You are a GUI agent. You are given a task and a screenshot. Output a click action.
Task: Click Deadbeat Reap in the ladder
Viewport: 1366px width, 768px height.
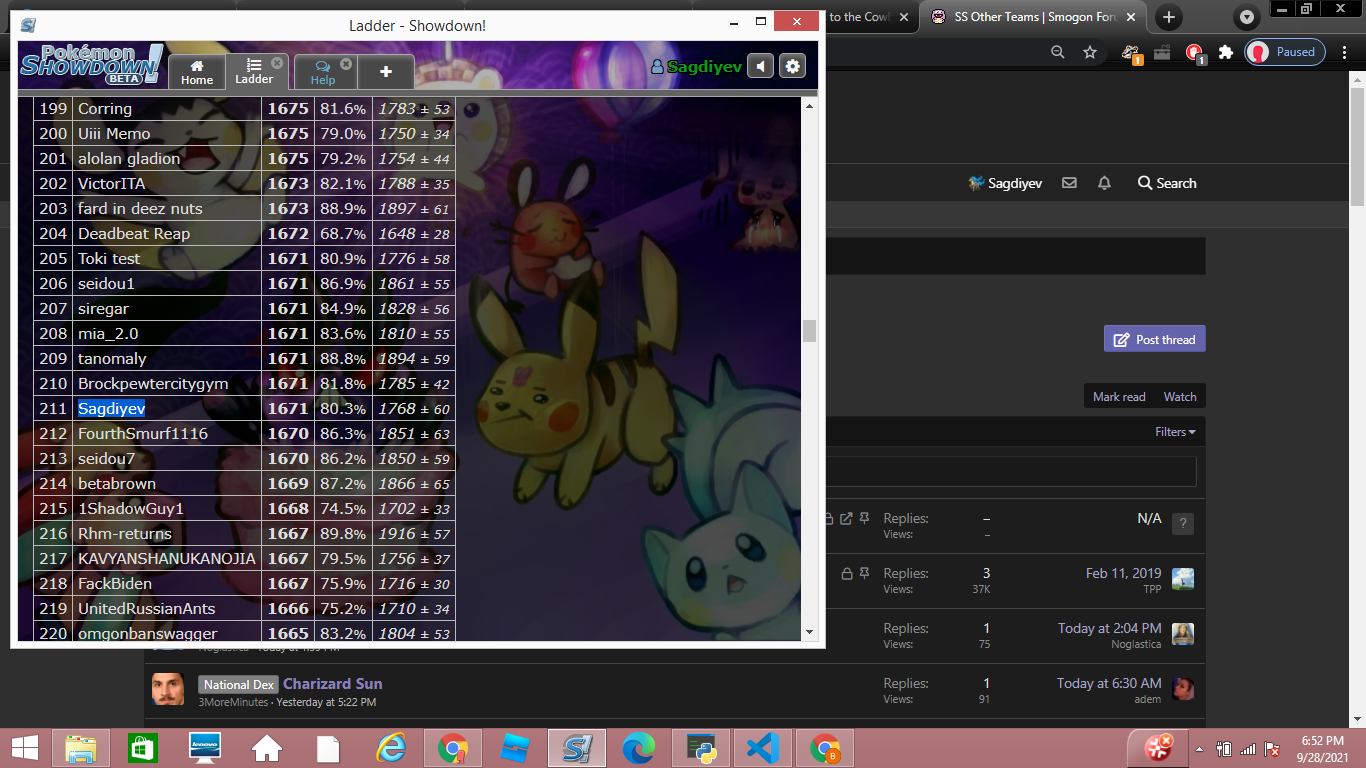click(134, 234)
